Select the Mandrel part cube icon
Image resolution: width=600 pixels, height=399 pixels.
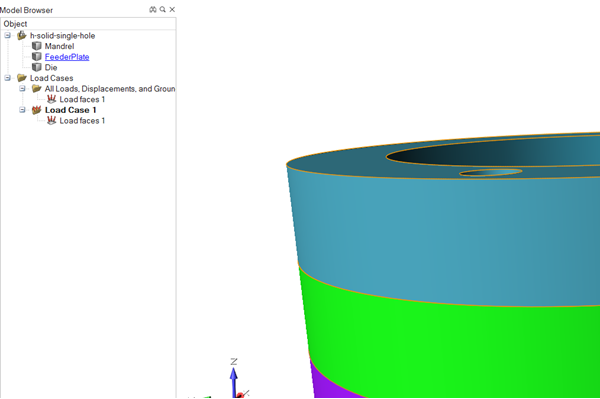pyautogui.click(x=37, y=46)
